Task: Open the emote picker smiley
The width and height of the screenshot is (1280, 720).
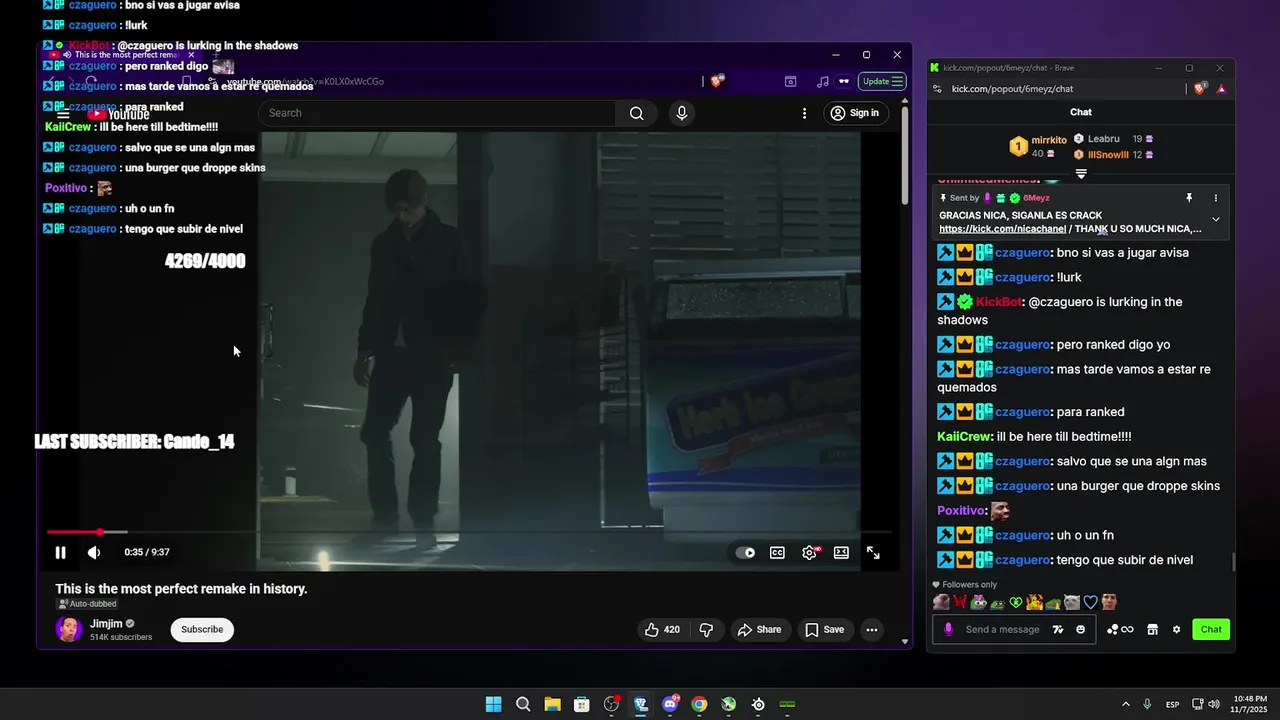Action: [x=1081, y=629]
